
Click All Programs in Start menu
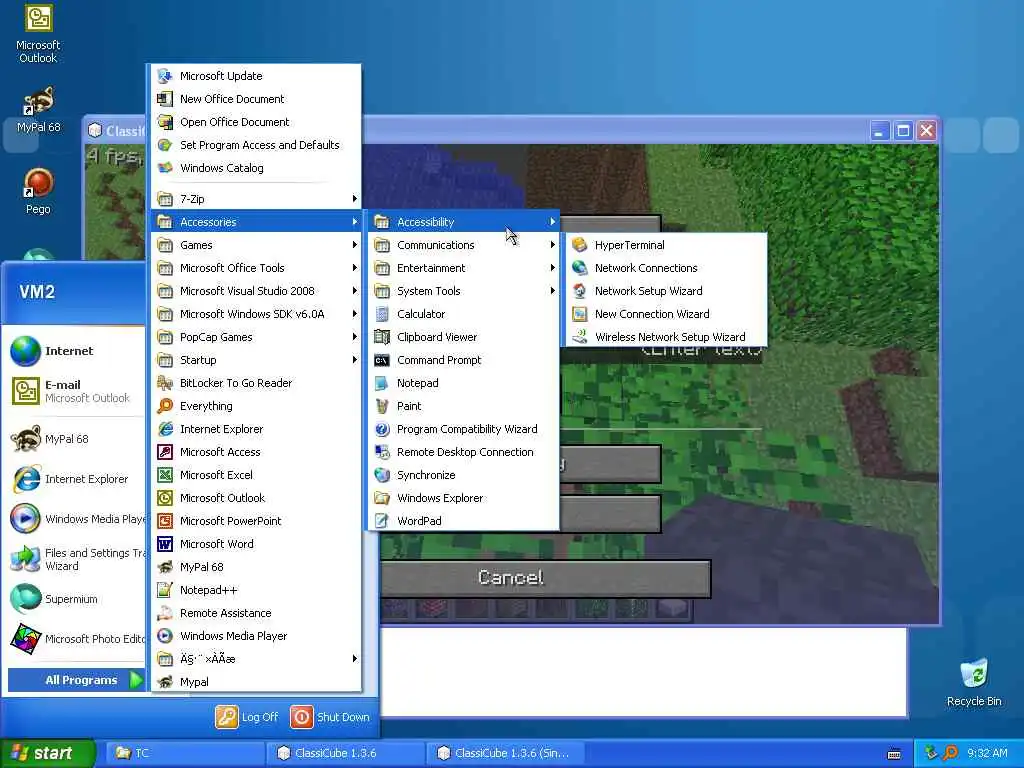point(76,680)
